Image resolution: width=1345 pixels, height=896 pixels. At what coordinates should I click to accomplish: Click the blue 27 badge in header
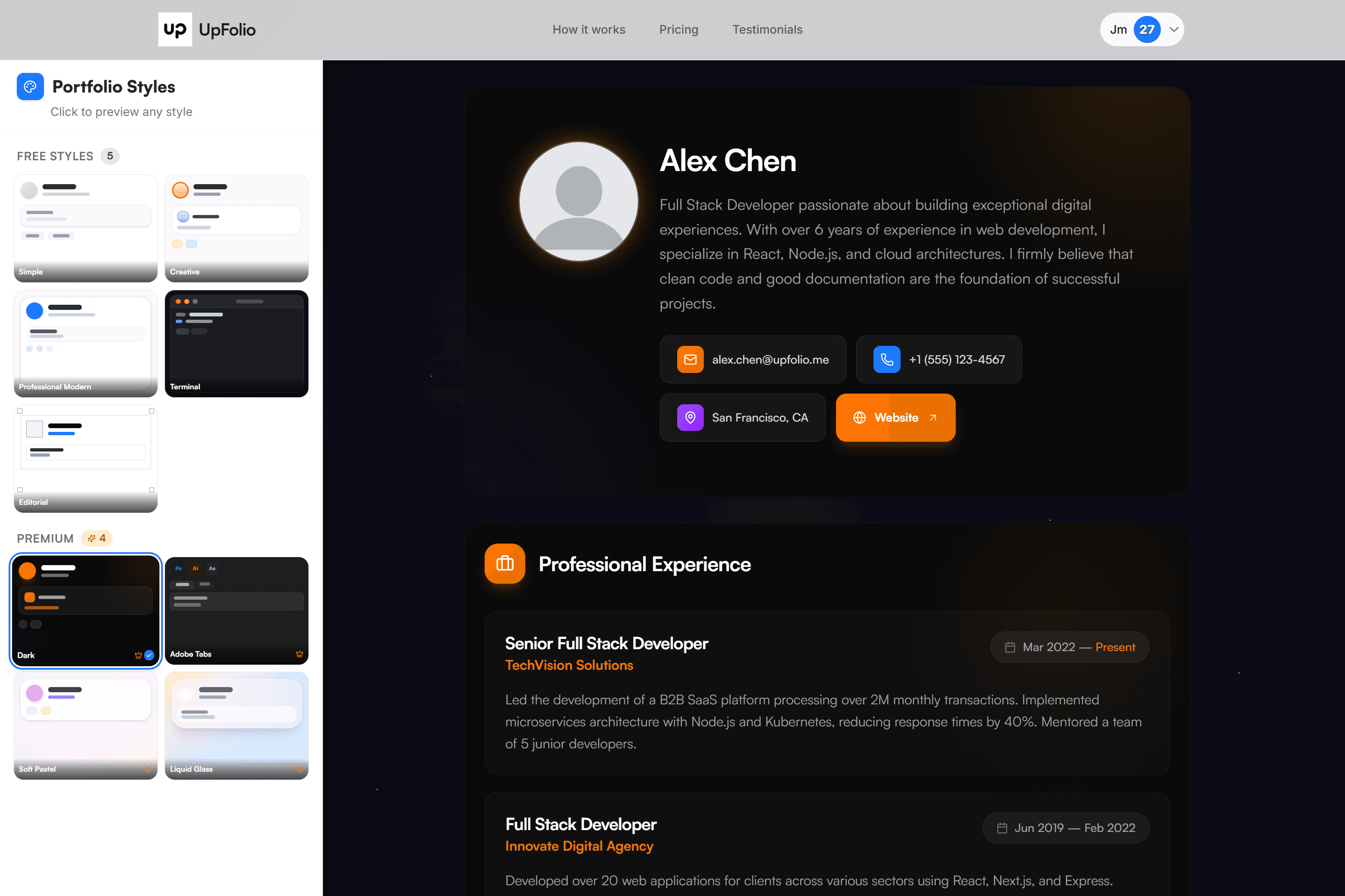coord(1146,30)
